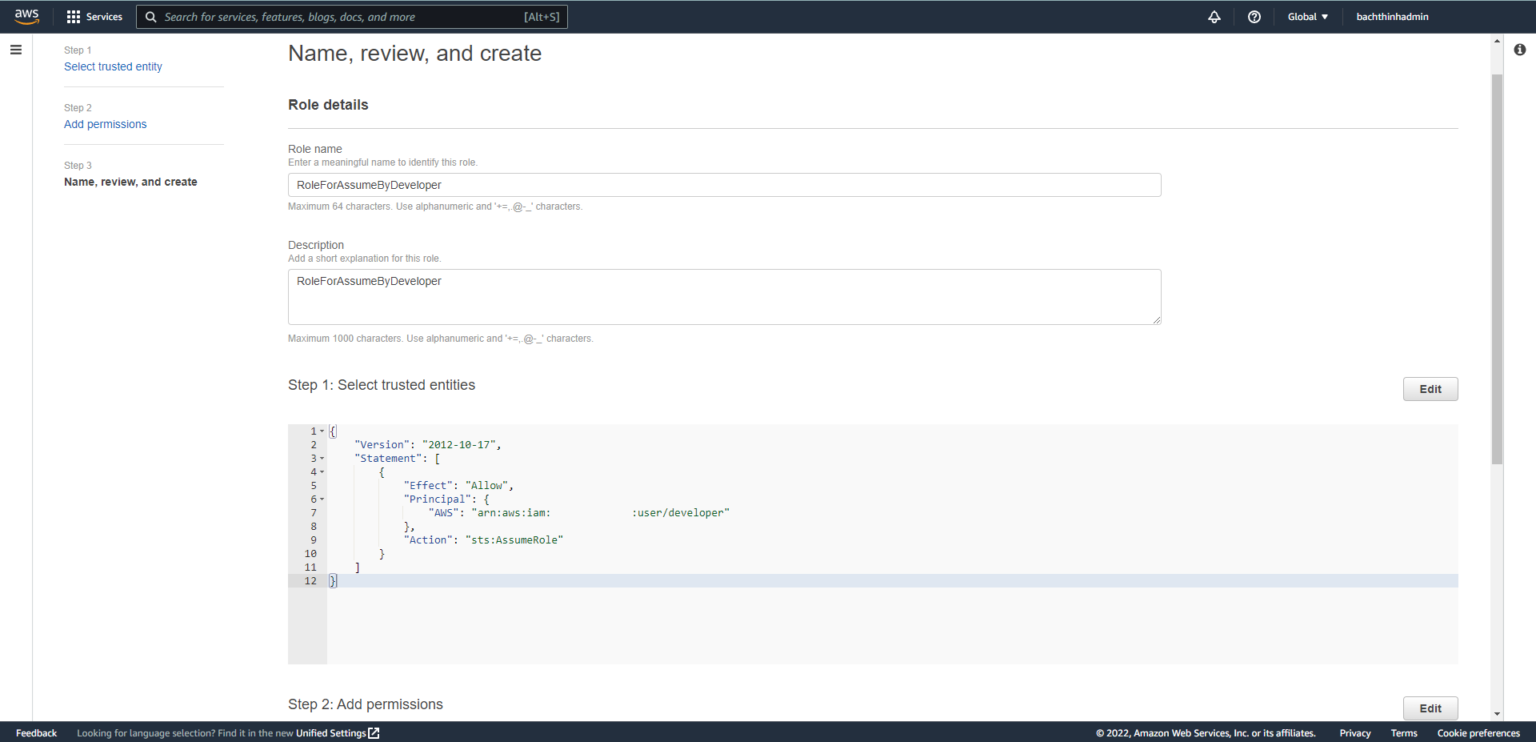Expand the Global region dropdown
Image resolution: width=1536 pixels, height=742 pixels.
(x=1307, y=17)
